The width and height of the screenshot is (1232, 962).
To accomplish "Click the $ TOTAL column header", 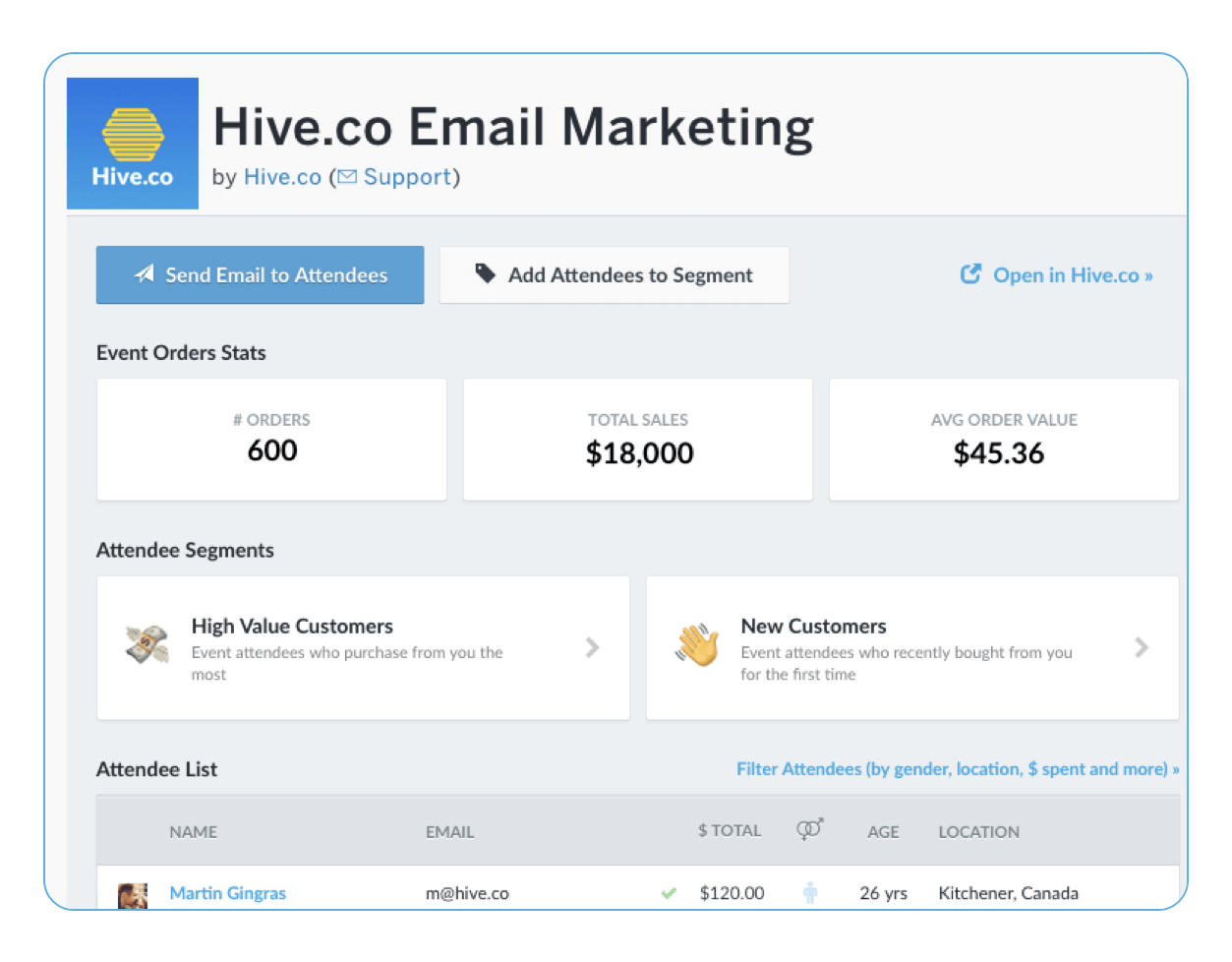I will click(730, 831).
